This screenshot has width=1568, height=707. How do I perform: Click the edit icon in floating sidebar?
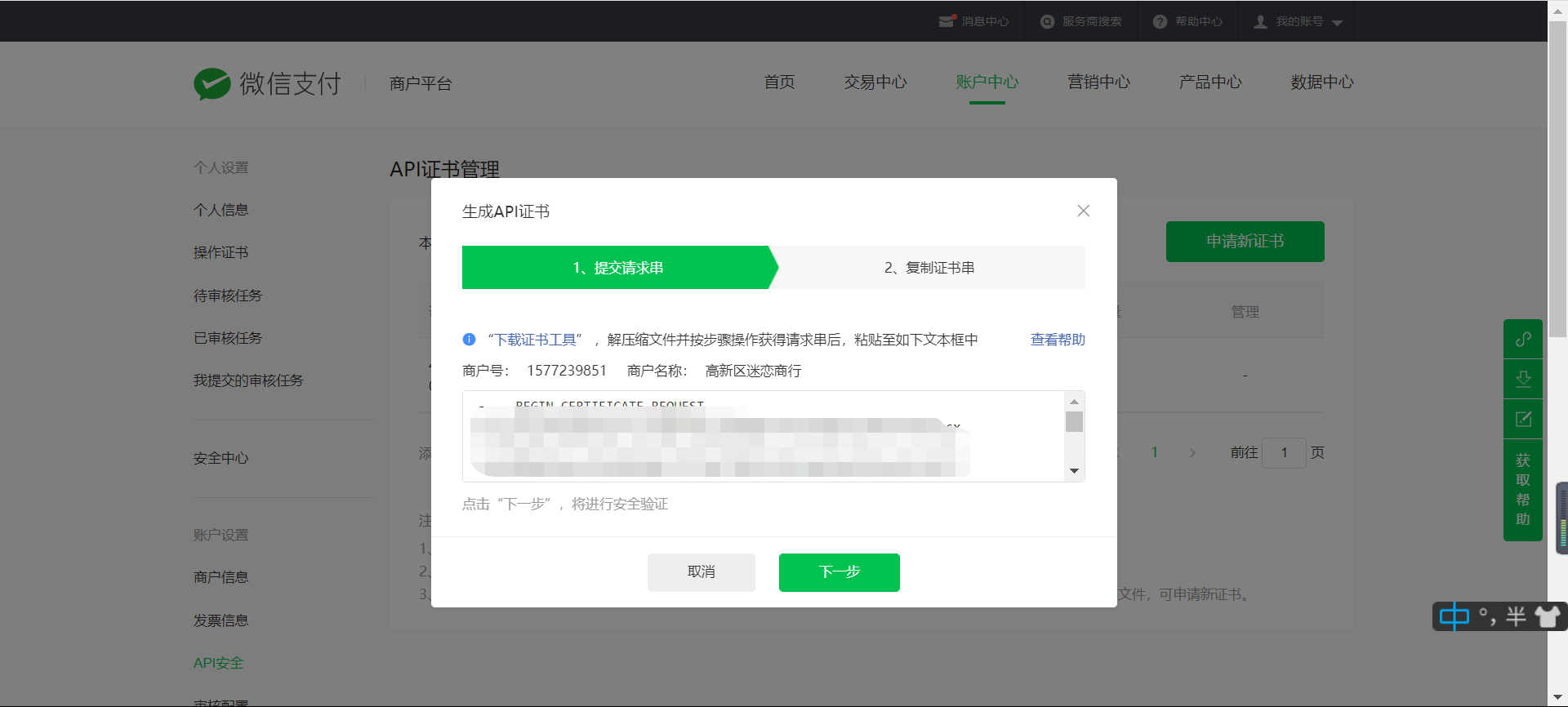pyautogui.click(x=1523, y=419)
